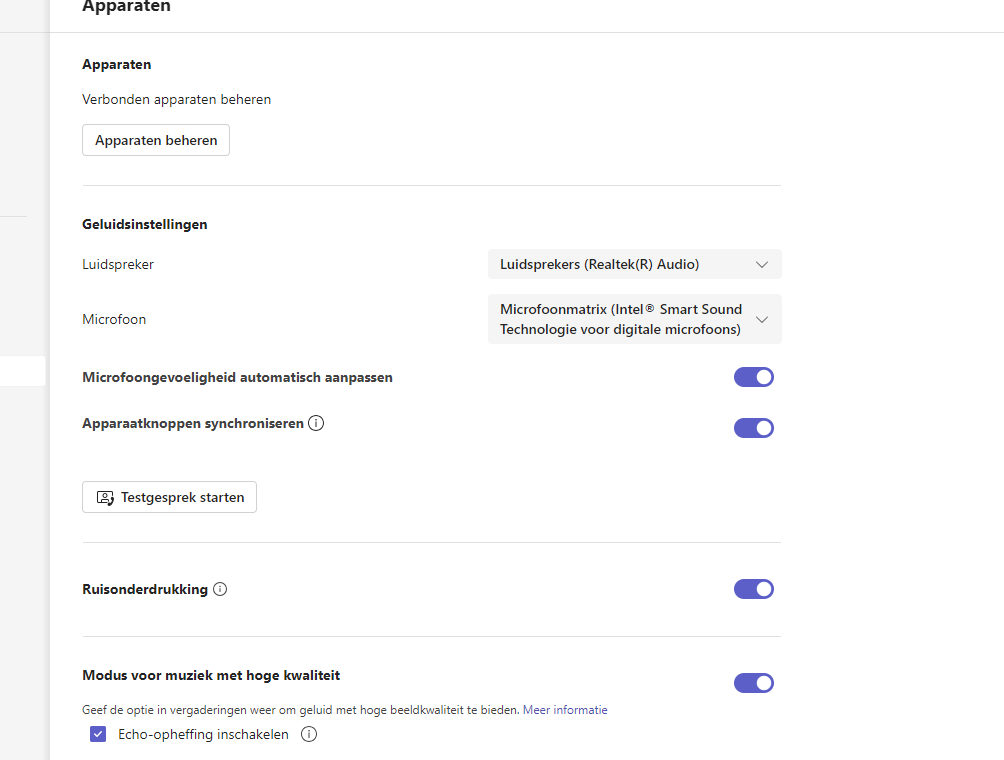The width and height of the screenshot is (1004, 760).
Task: Click the chevron arrow of Luidspreker selector
Action: [762, 265]
